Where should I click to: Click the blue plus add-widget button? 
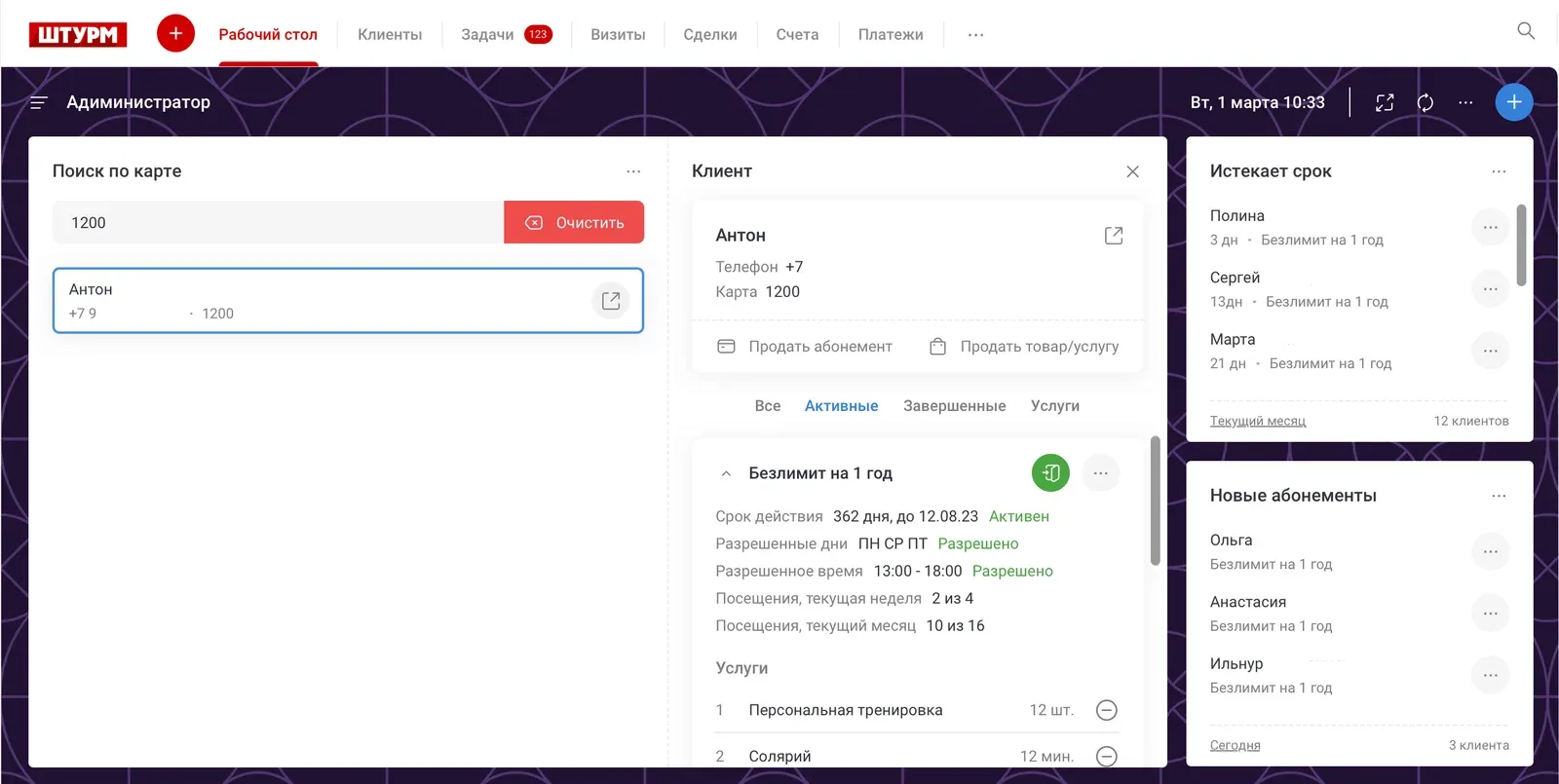point(1514,102)
